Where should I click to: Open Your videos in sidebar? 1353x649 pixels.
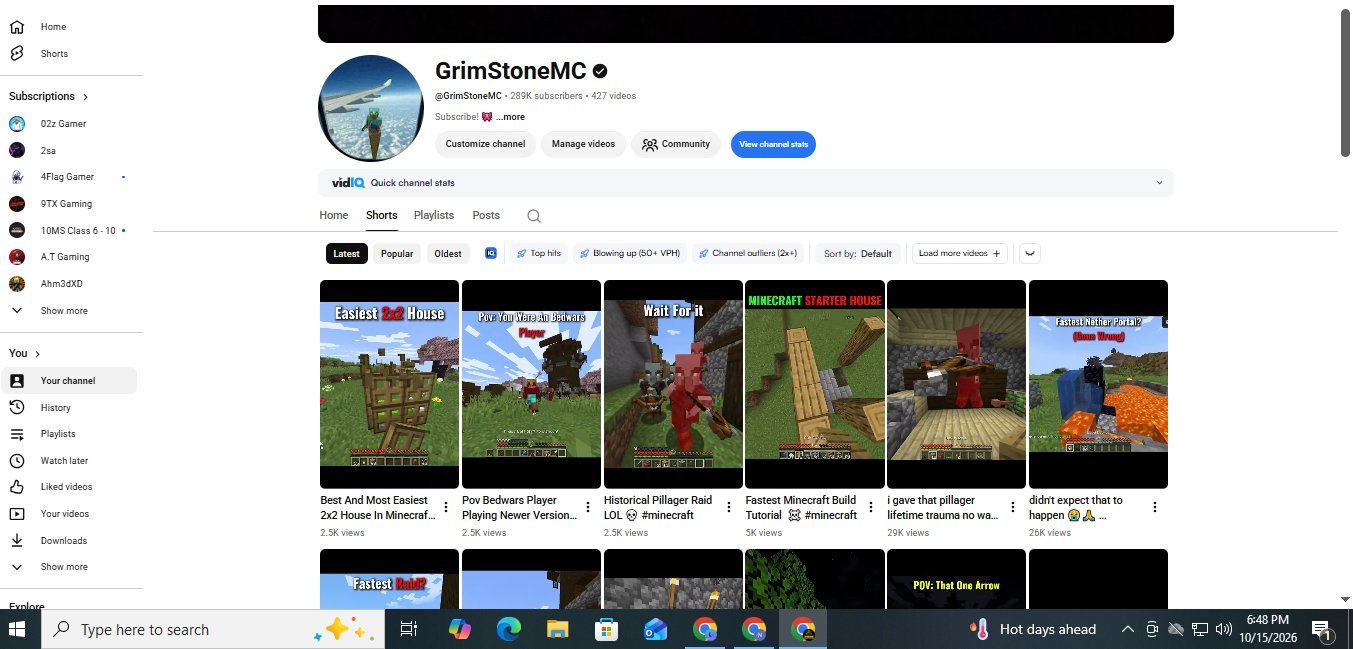coord(65,514)
